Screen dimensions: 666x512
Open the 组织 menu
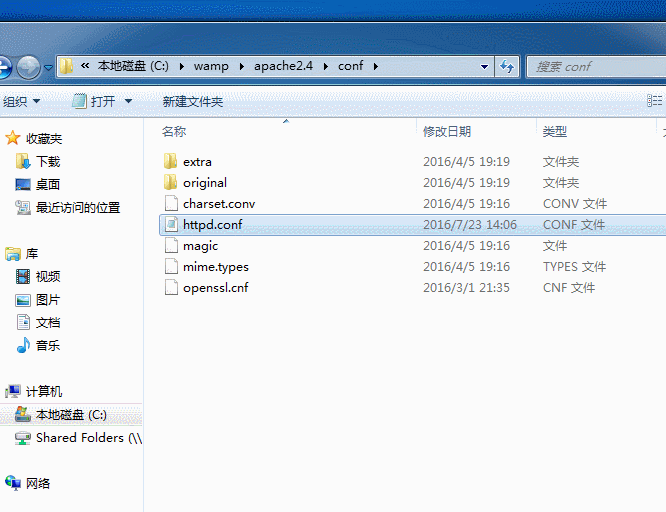[x=22, y=101]
